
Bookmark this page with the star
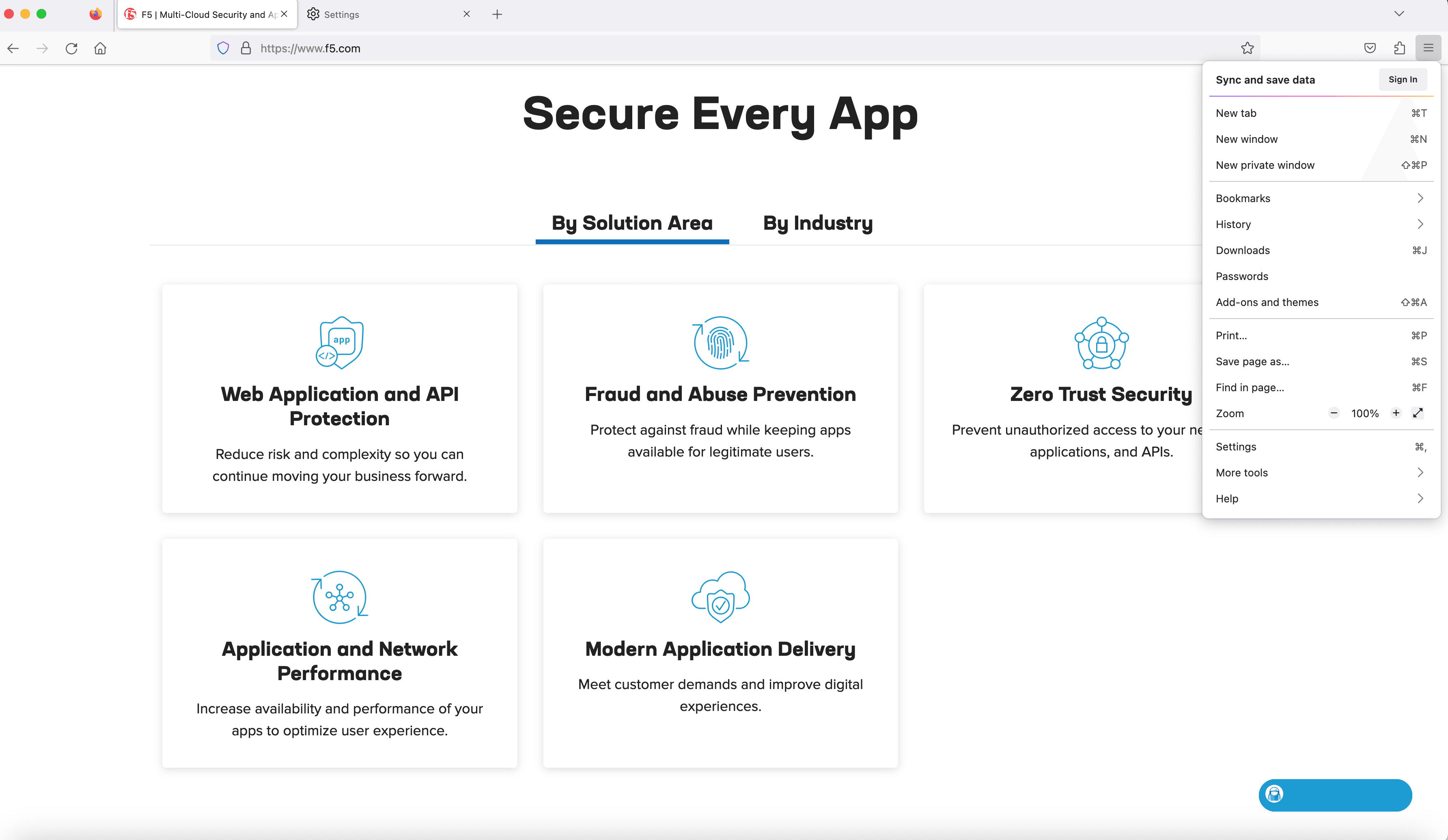pyautogui.click(x=1247, y=48)
